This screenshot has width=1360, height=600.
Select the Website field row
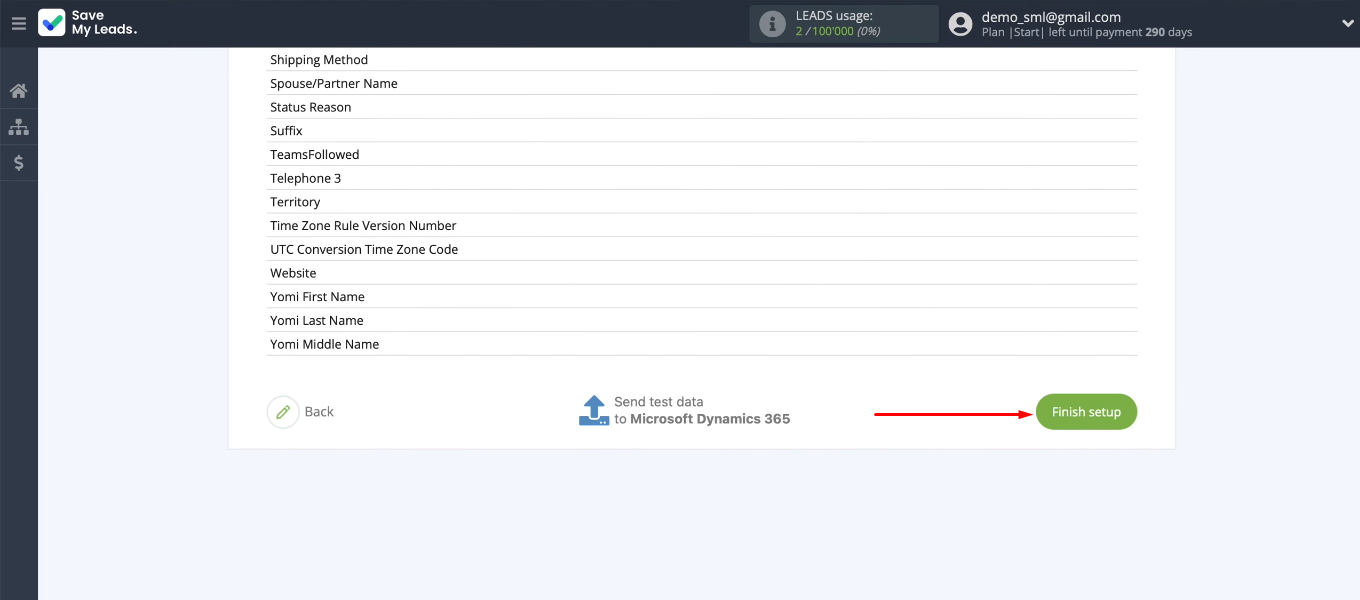point(703,273)
